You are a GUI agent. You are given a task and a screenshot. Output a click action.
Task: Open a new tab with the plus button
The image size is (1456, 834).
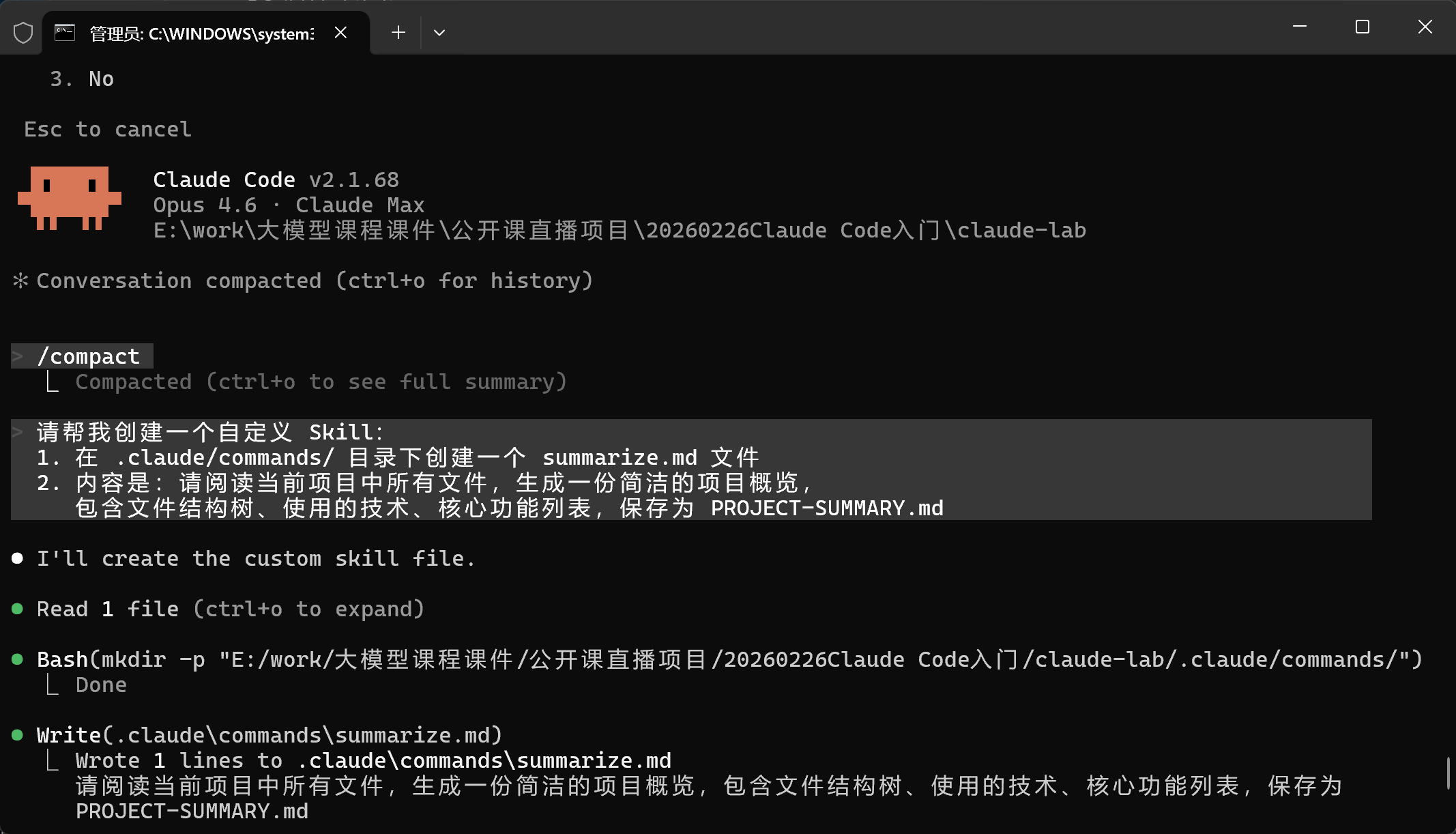398,33
